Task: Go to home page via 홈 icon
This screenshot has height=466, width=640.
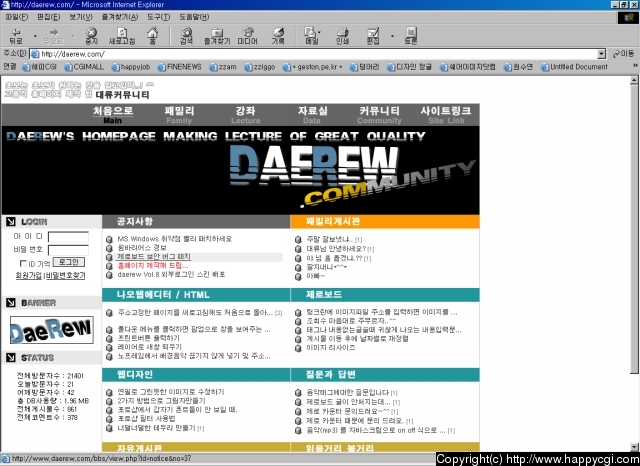Action: 152,36
